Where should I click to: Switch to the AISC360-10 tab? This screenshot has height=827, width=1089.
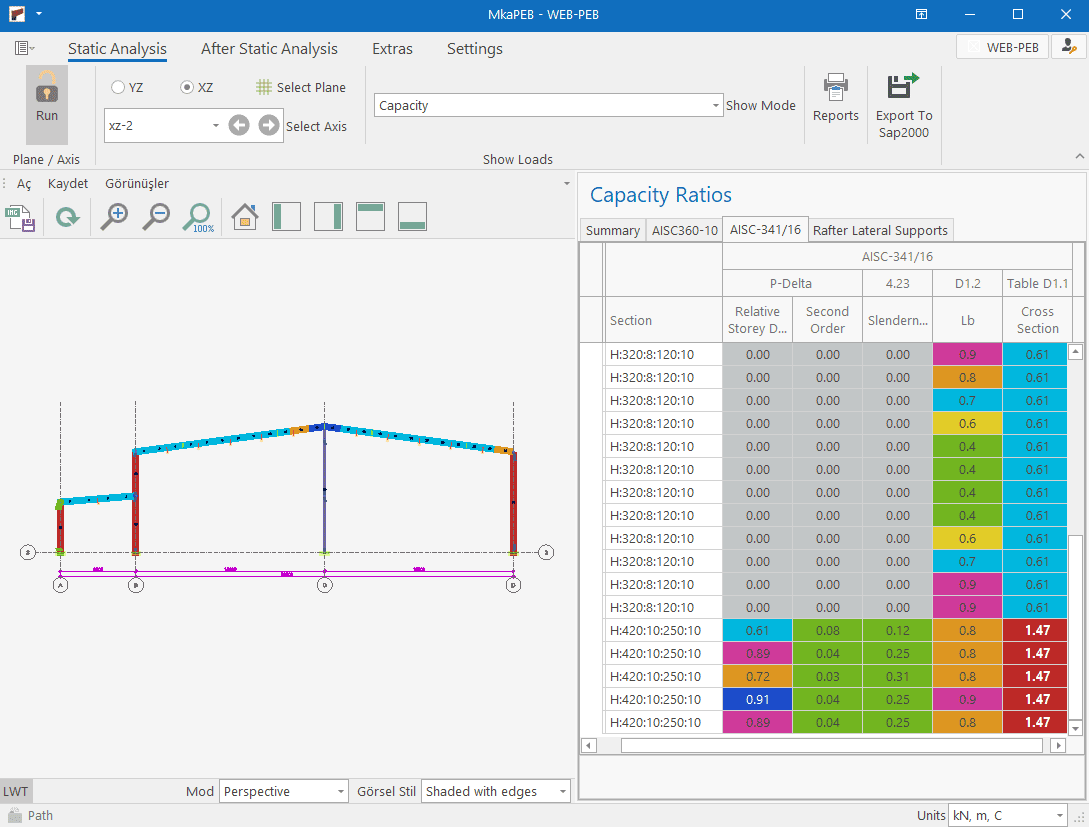(684, 231)
